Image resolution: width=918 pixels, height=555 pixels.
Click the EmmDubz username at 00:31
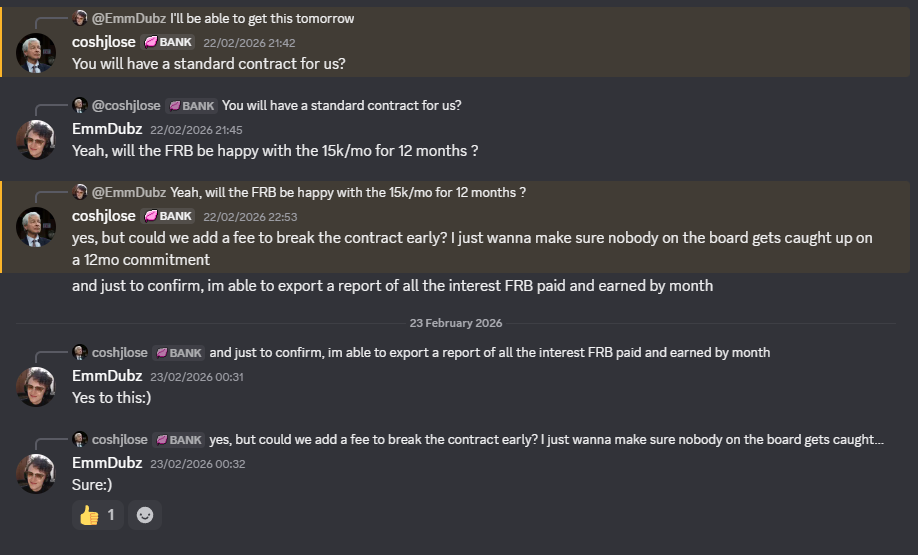pyautogui.click(x=107, y=376)
